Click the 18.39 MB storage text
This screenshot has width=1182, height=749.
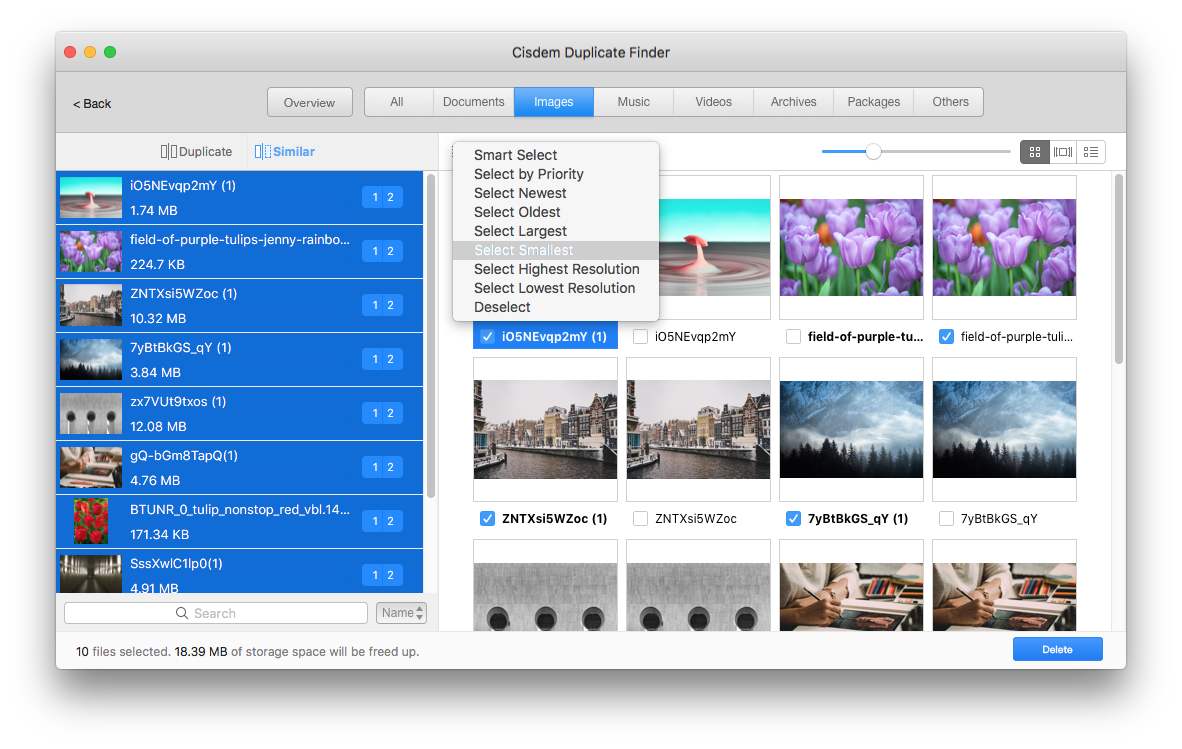click(x=201, y=652)
